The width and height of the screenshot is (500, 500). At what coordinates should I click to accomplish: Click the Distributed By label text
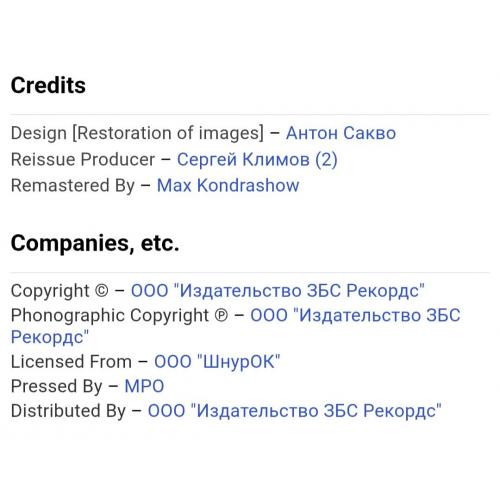coord(68,411)
